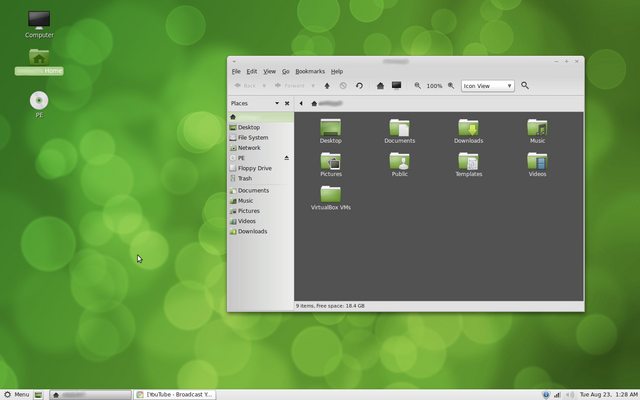Open the Menu button on panel
The image size is (640, 400).
(x=16, y=395)
